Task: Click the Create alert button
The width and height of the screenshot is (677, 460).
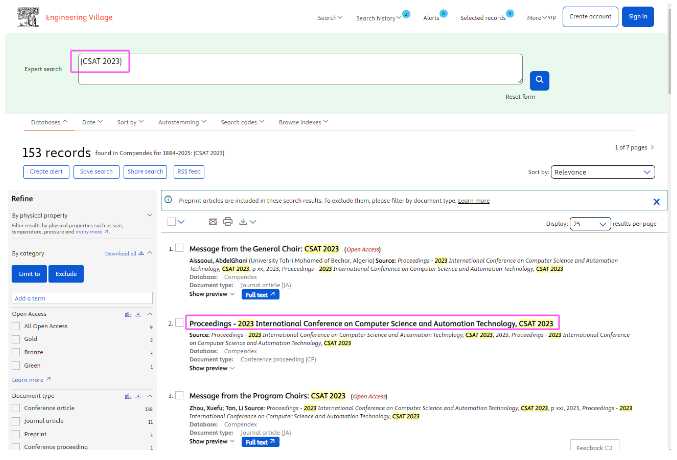Action: (46, 172)
